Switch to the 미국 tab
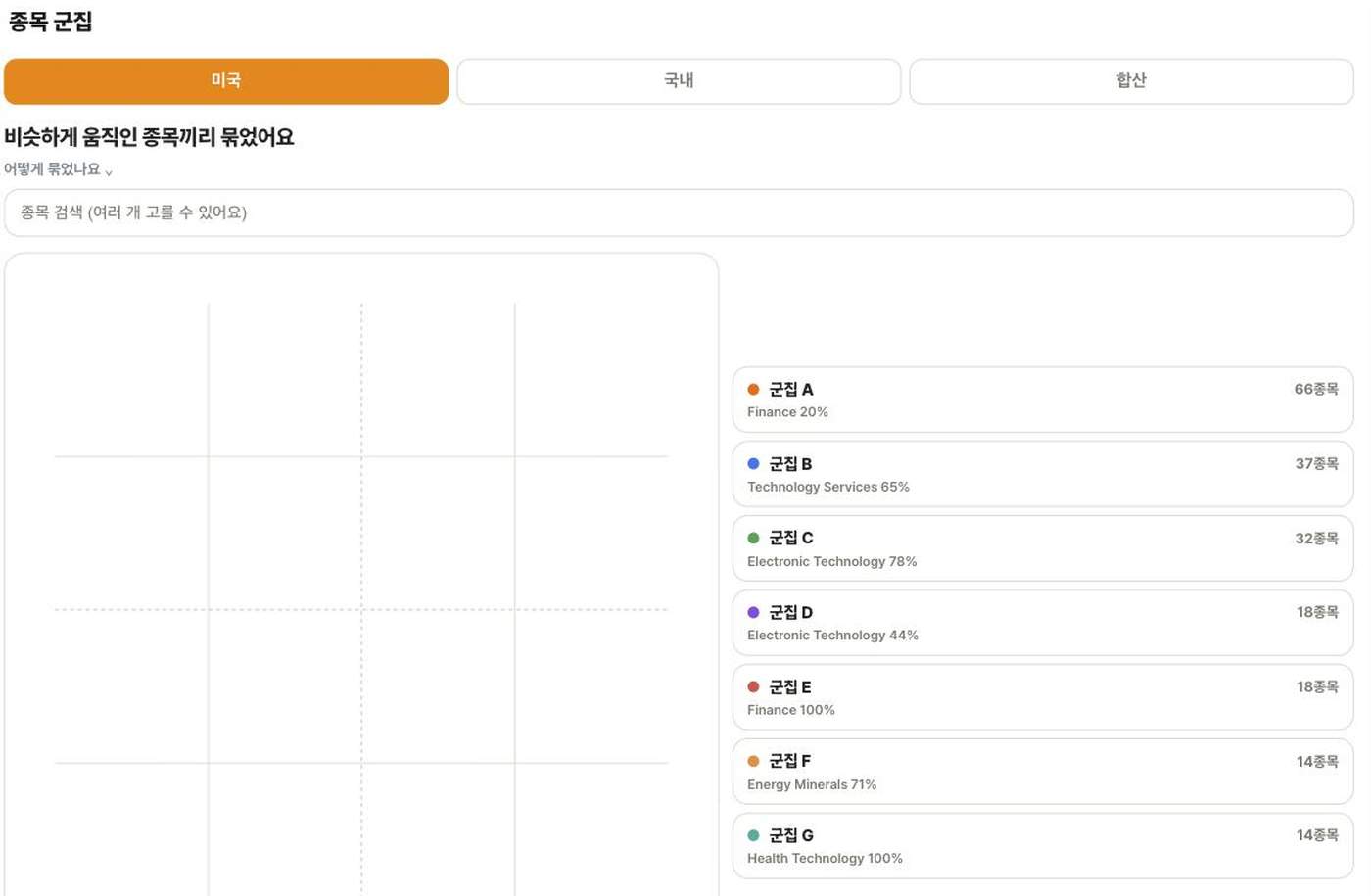The width and height of the screenshot is (1371, 896). pos(226,81)
